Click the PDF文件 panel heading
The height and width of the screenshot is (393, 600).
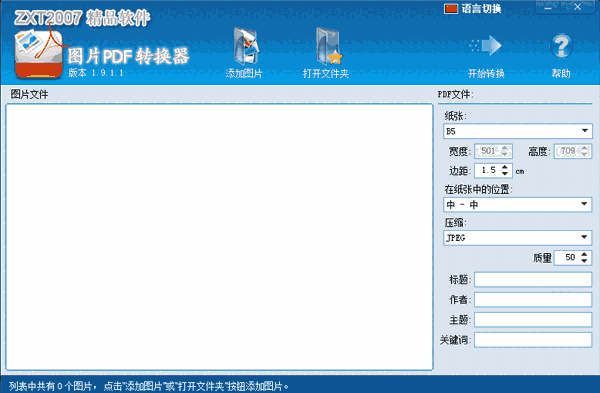coord(455,94)
